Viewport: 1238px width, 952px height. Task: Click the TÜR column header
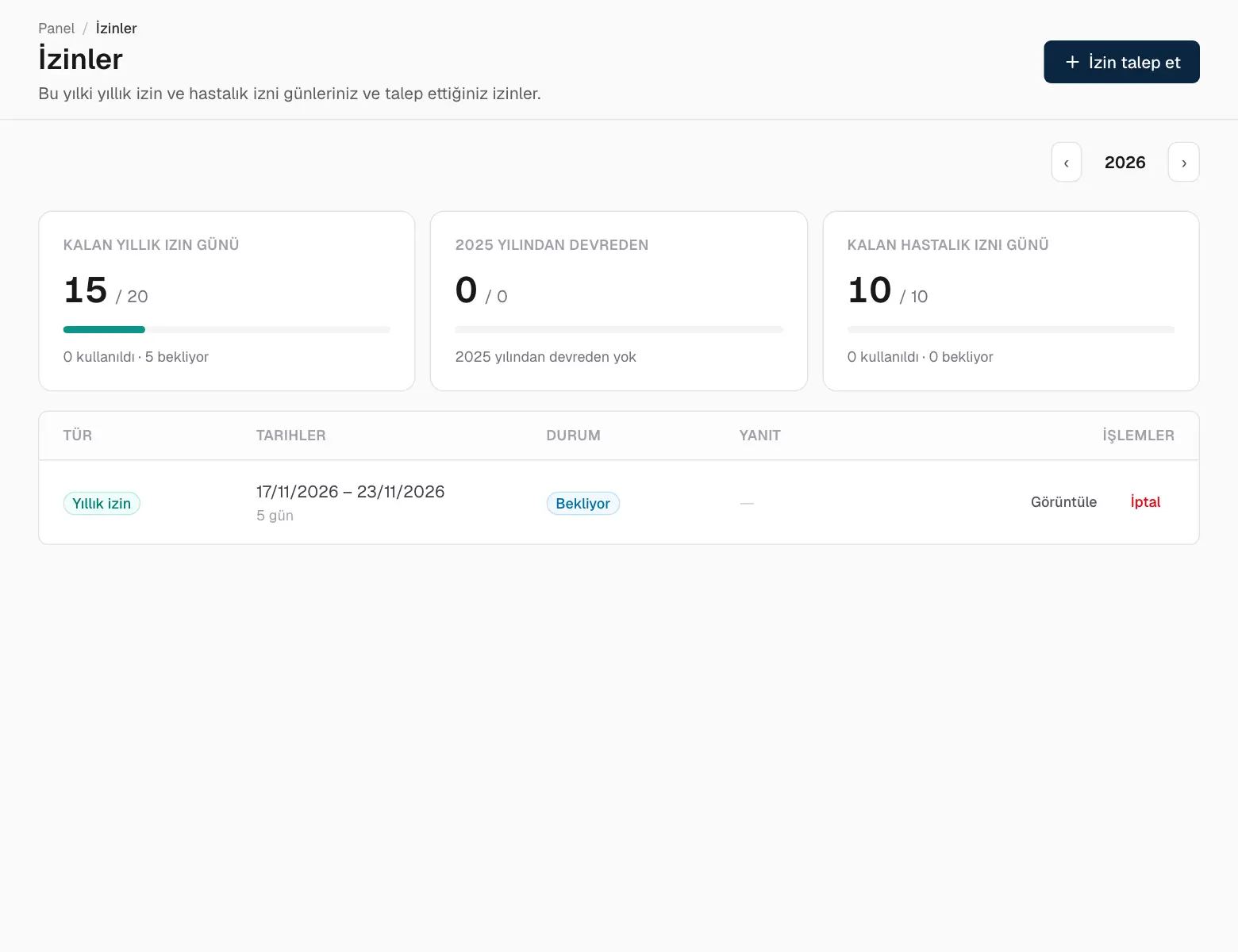point(78,436)
